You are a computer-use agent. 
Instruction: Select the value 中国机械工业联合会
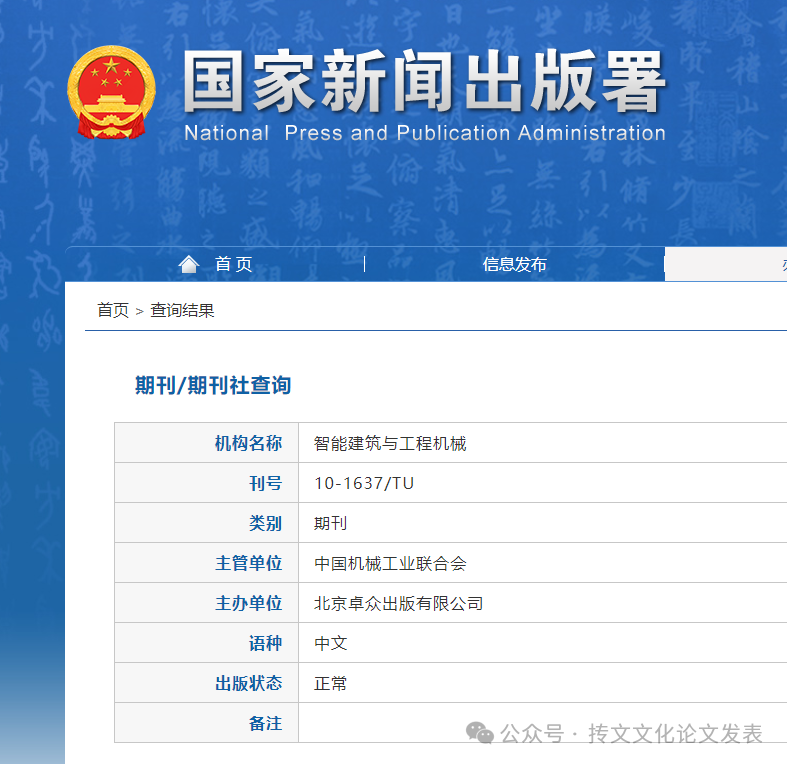(x=390, y=563)
